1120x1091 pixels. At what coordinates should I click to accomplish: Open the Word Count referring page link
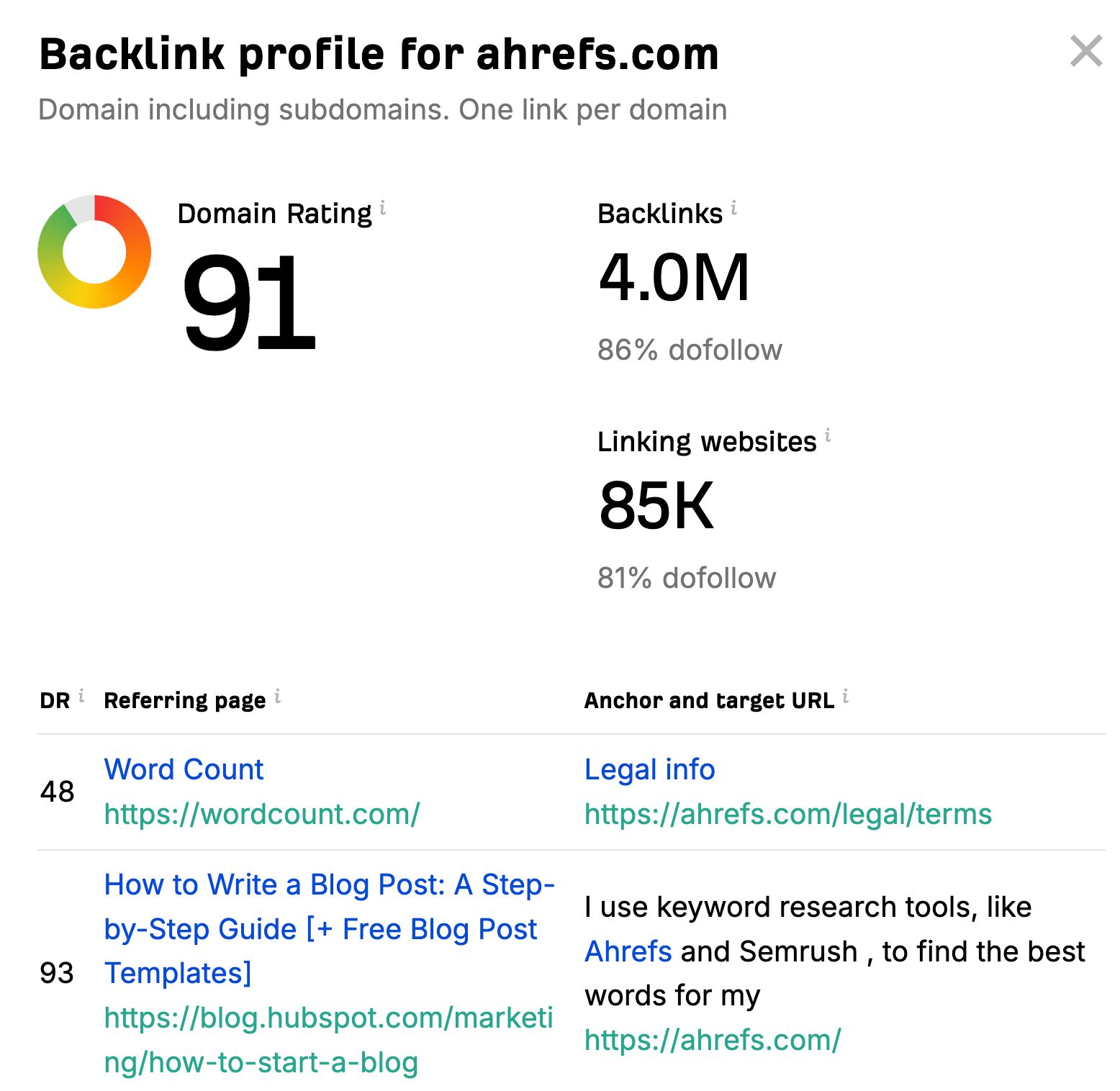(x=183, y=769)
